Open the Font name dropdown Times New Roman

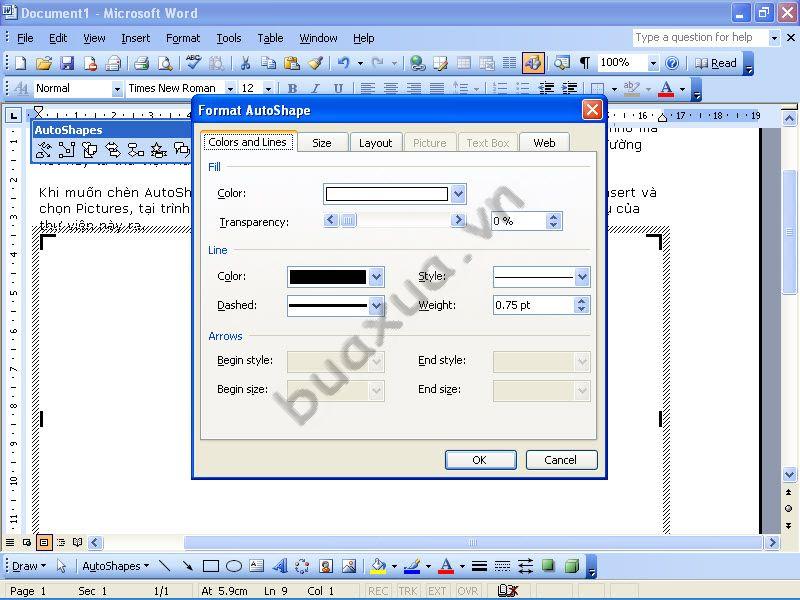point(230,89)
